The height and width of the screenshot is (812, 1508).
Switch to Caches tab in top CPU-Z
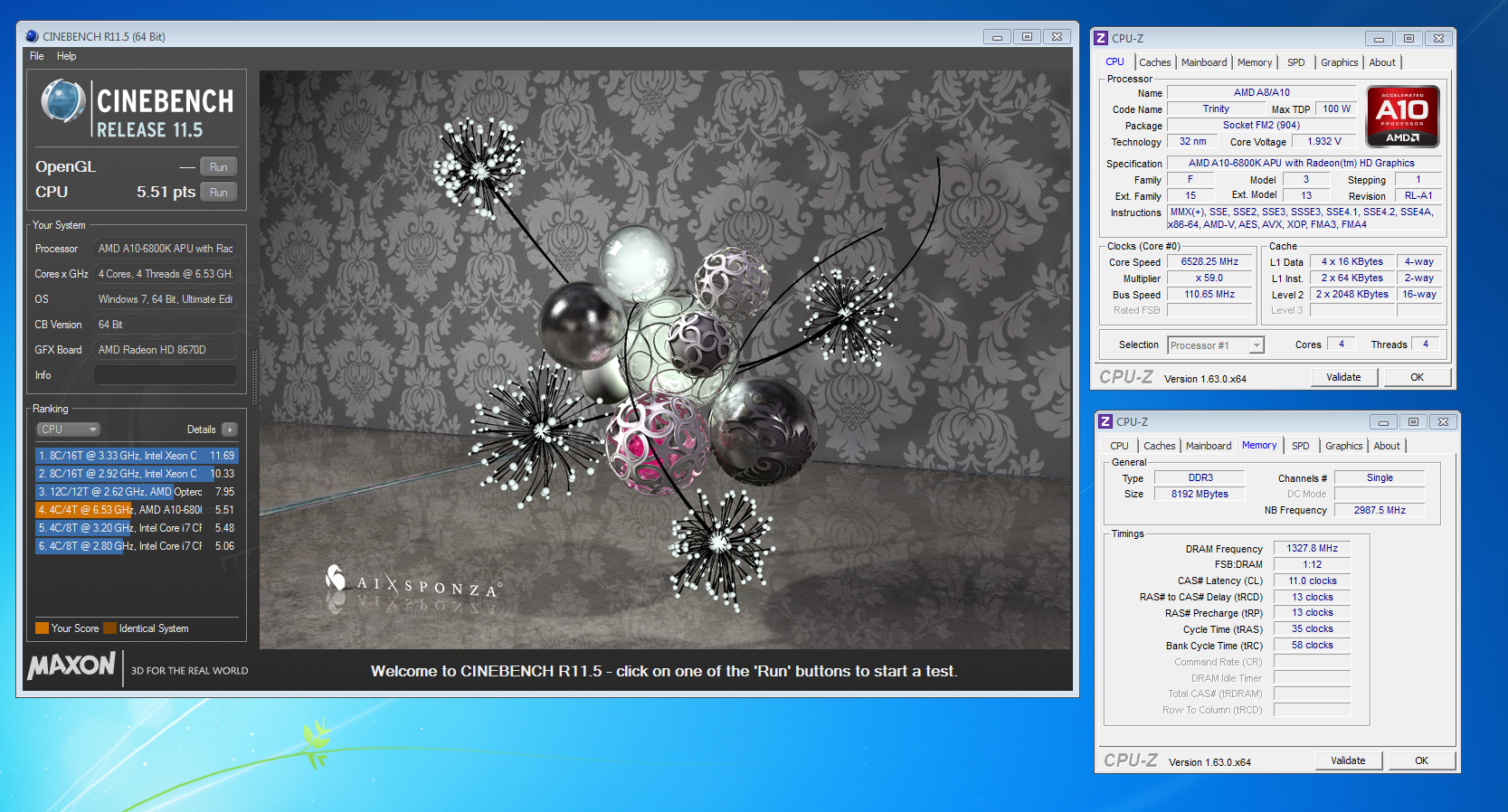[1154, 62]
